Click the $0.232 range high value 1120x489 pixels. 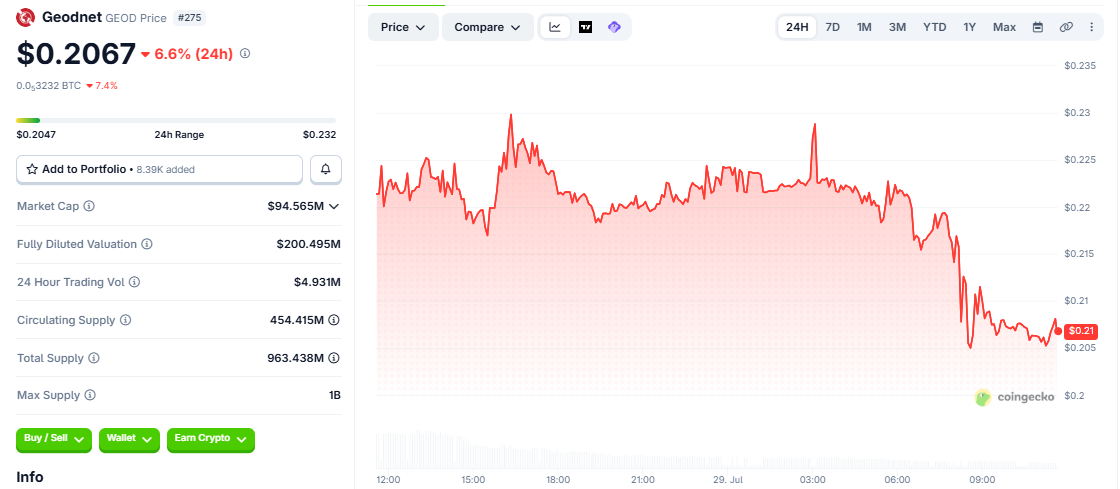(x=319, y=134)
